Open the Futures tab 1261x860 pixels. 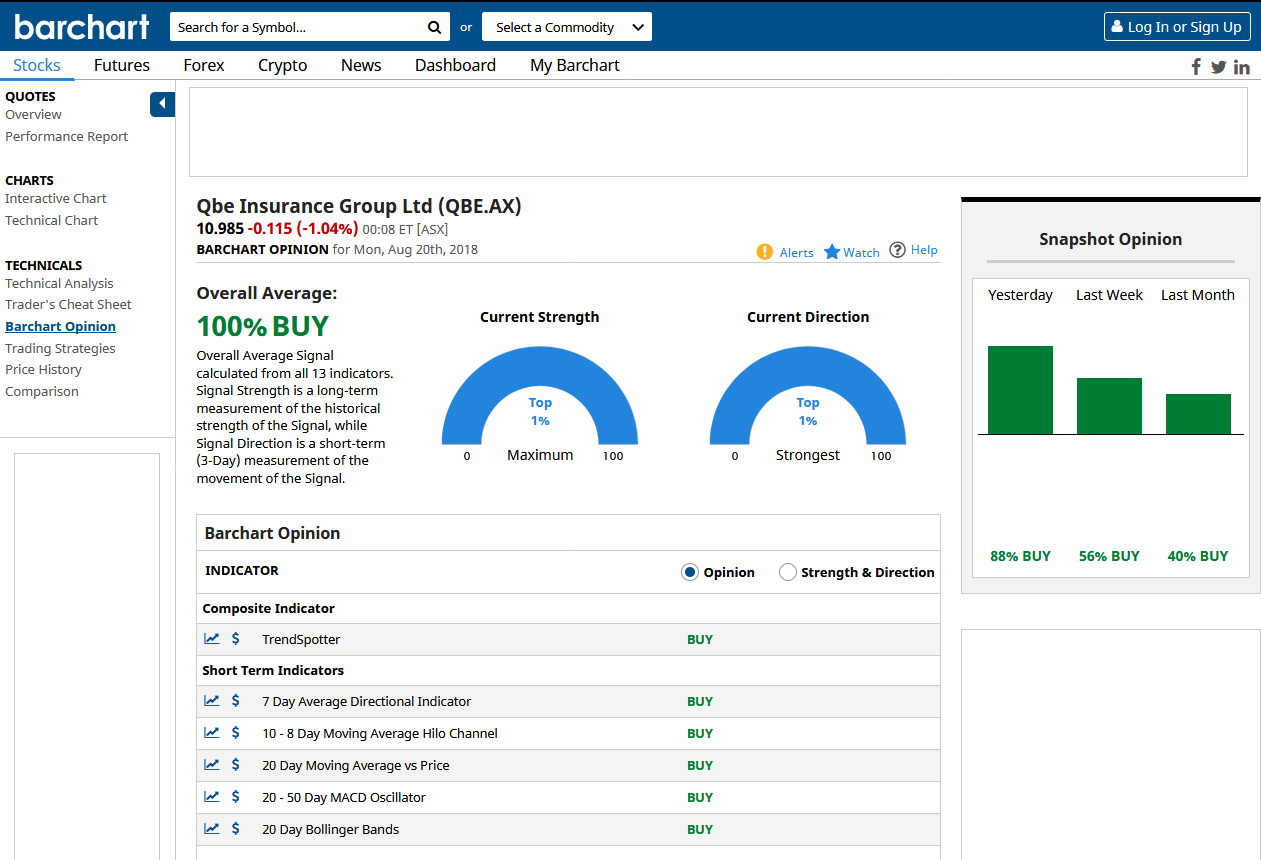122,65
